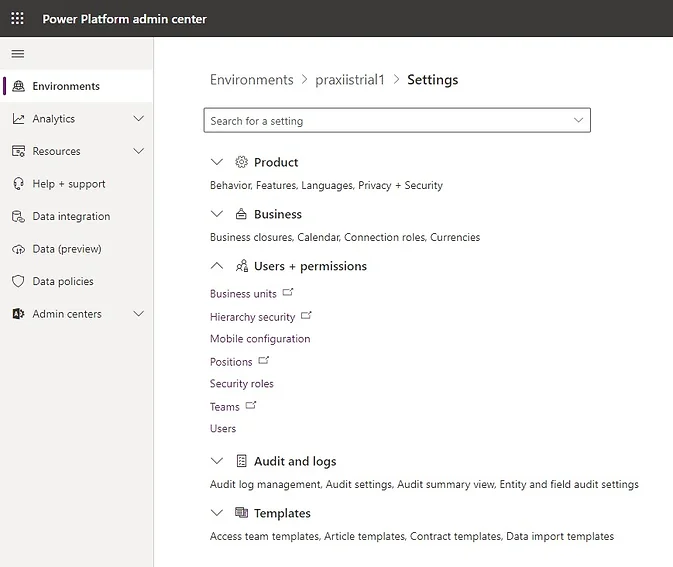This screenshot has height=567, width=673.
Task: Click external-link icon beside Business units
Action: (288, 292)
